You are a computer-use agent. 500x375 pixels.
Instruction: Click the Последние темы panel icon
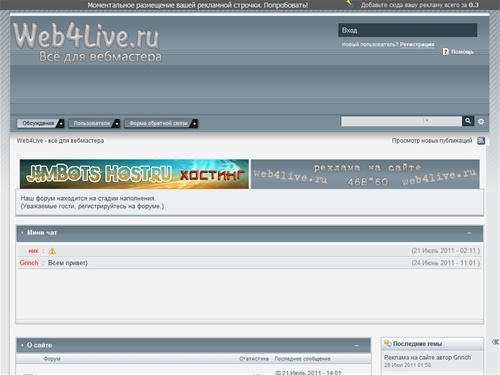(x=387, y=343)
